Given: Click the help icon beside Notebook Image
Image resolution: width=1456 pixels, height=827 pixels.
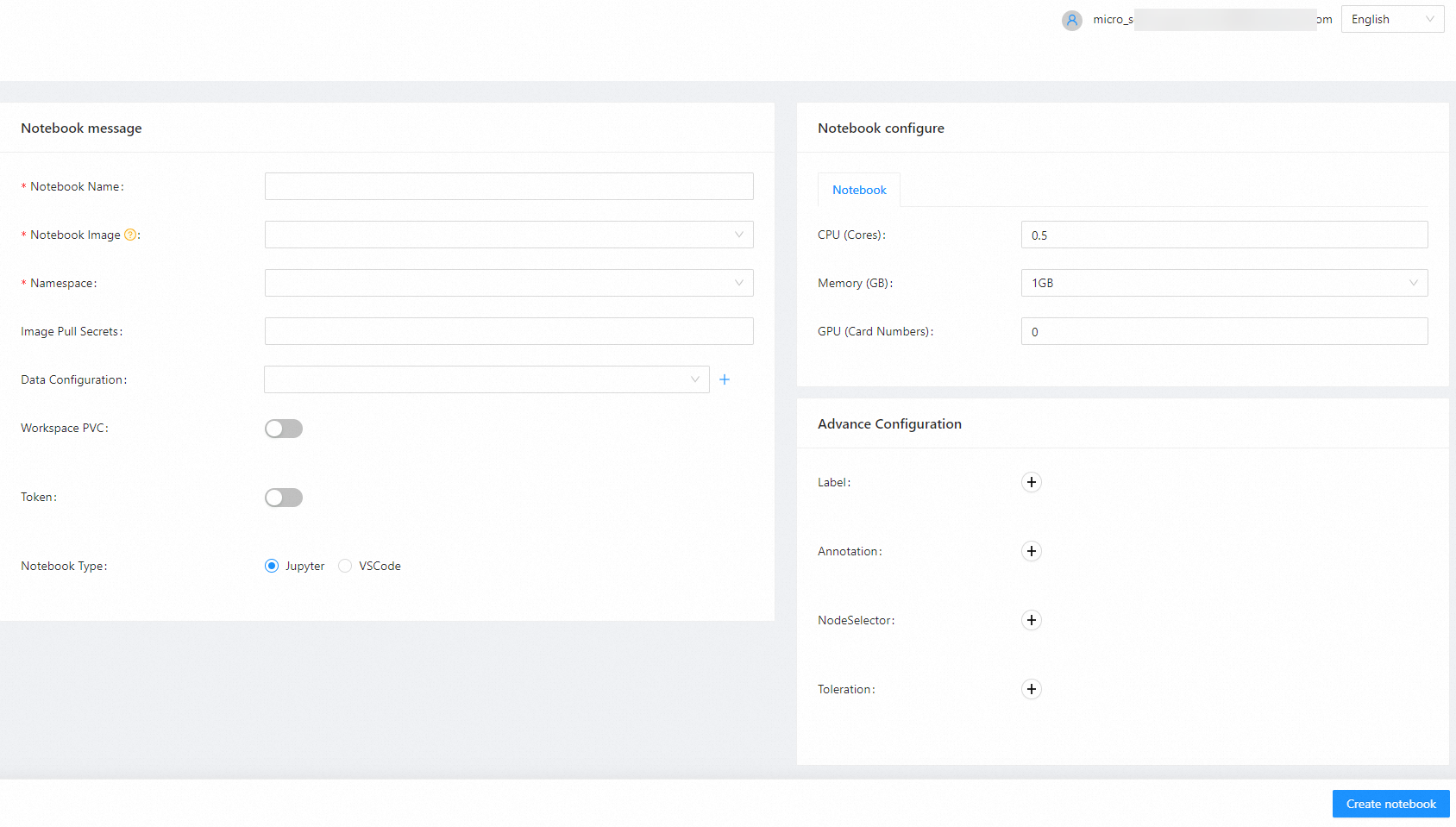Looking at the screenshot, I should tap(129, 234).
